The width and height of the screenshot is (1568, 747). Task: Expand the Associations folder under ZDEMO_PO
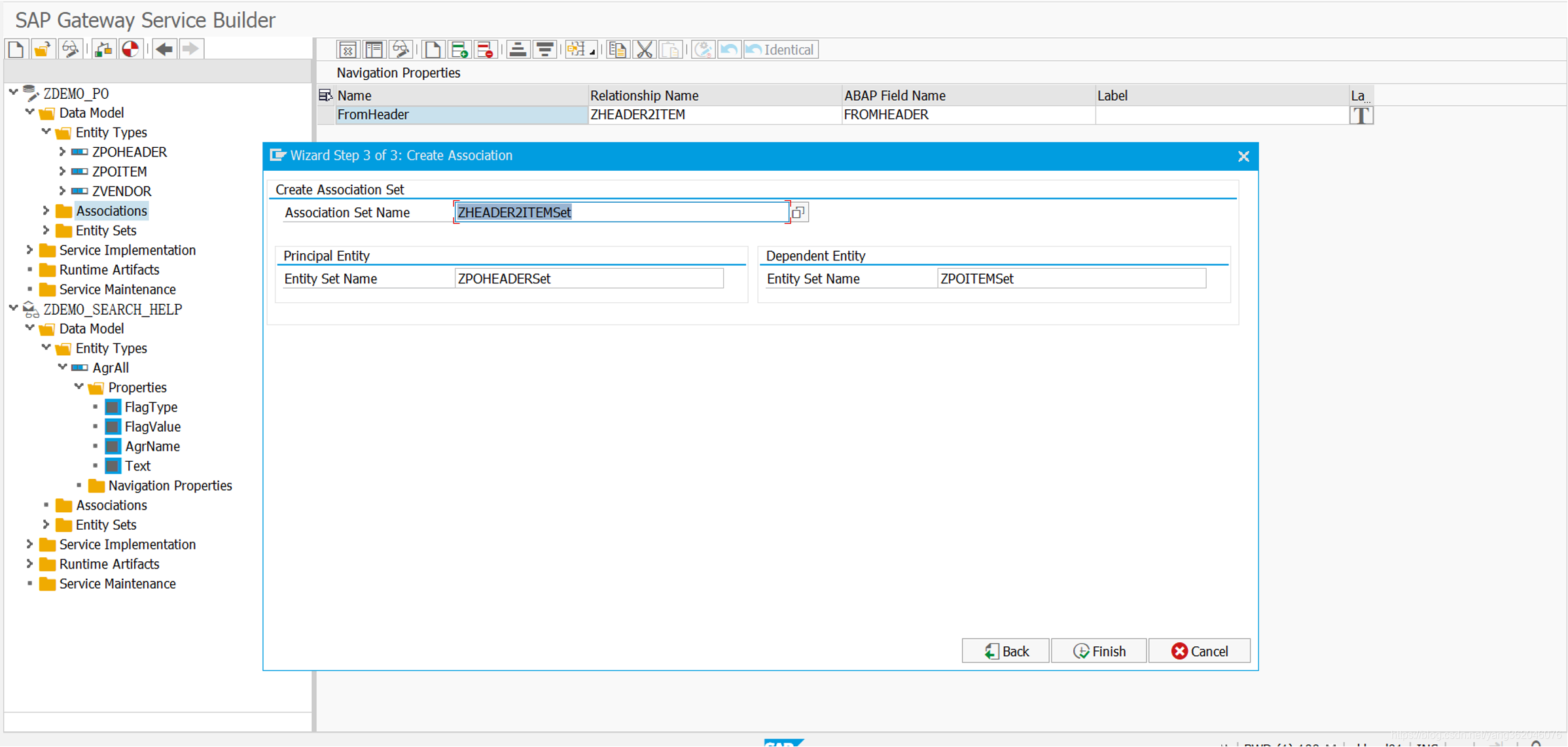tap(46, 211)
